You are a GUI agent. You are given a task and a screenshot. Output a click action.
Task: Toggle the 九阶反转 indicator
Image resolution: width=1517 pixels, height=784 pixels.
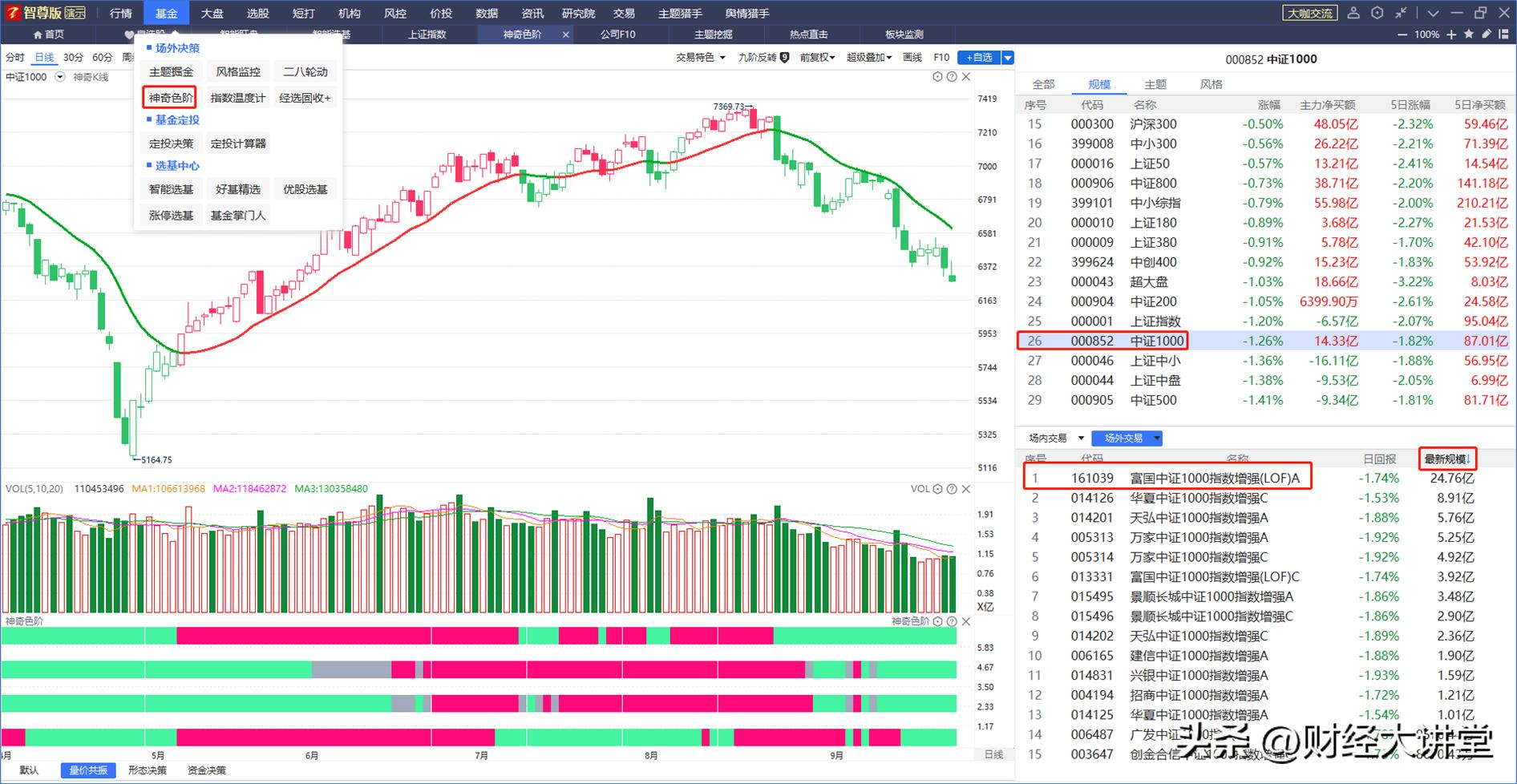tap(763, 58)
